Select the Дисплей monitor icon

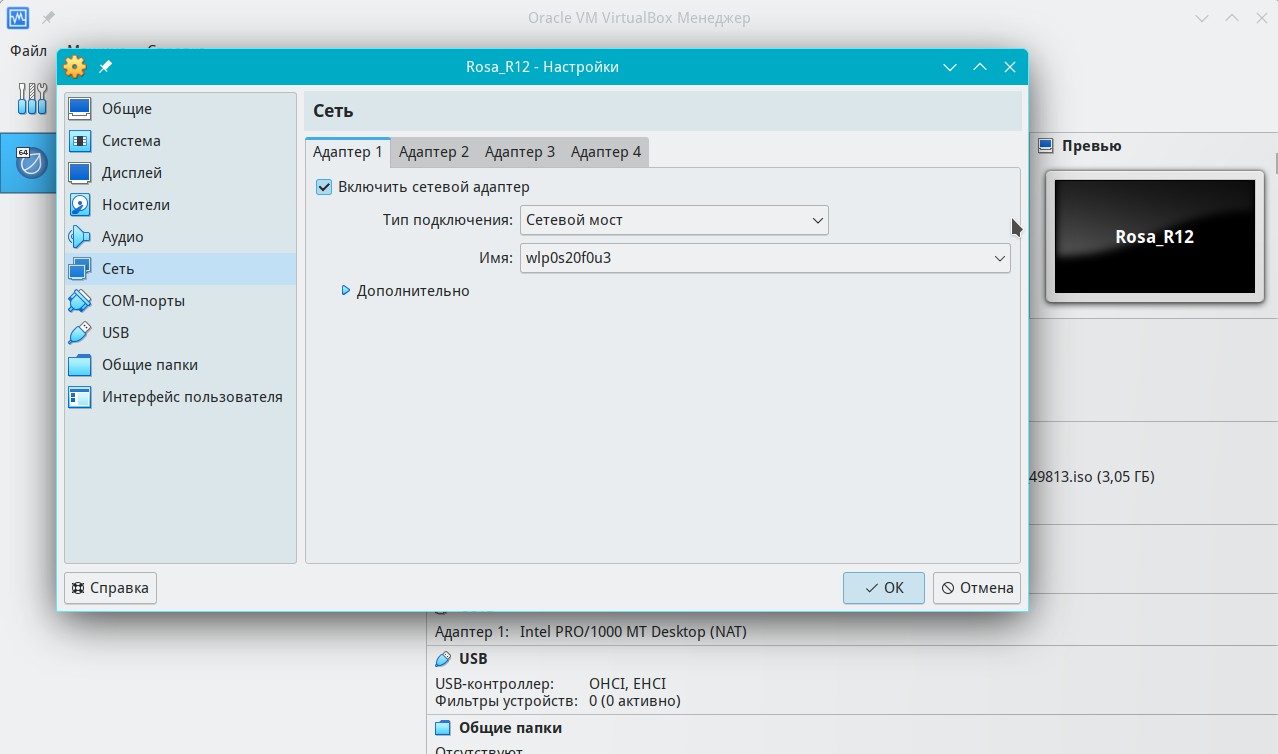(x=80, y=173)
